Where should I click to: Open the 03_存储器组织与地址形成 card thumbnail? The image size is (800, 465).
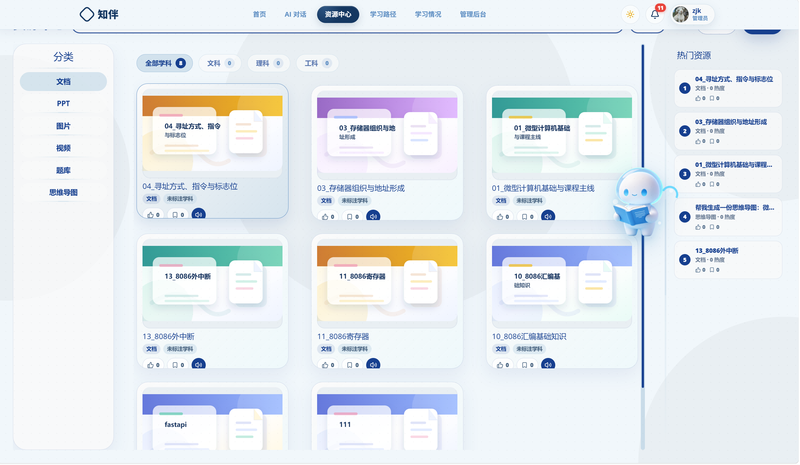(387, 136)
